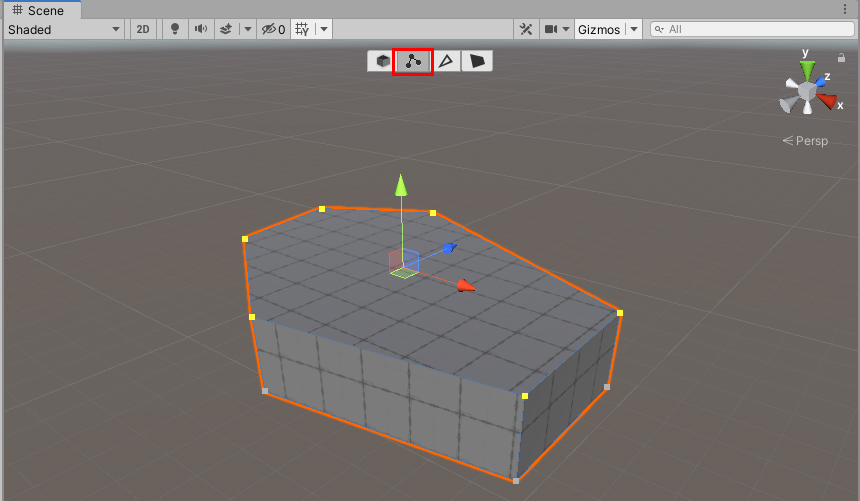
Task: Click the green Y axis cone on gizmo
Action: coord(807,69)
